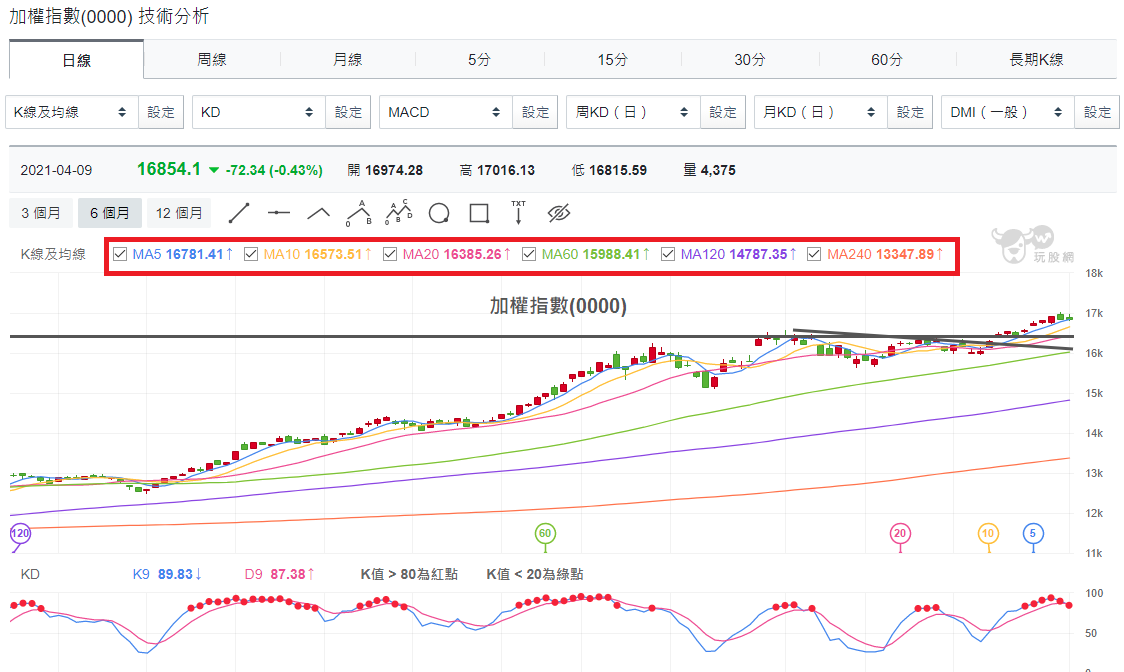Click the K9 value 89.83
This screenshot has height=672, width=1124.
[x=176, y=574]
